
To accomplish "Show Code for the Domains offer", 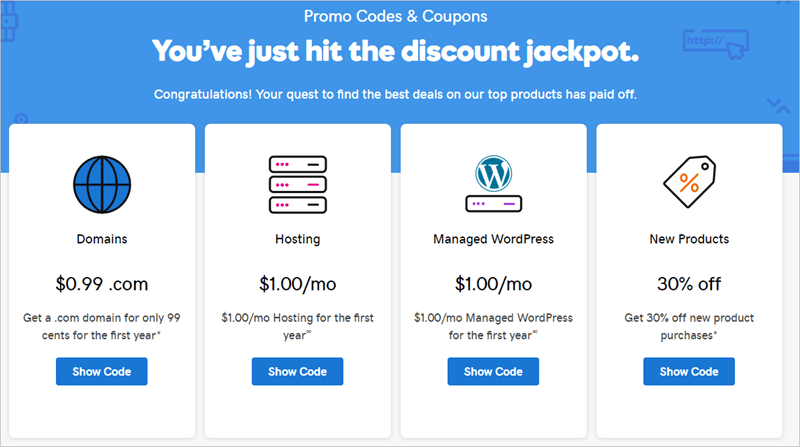I will coord(102,371).
